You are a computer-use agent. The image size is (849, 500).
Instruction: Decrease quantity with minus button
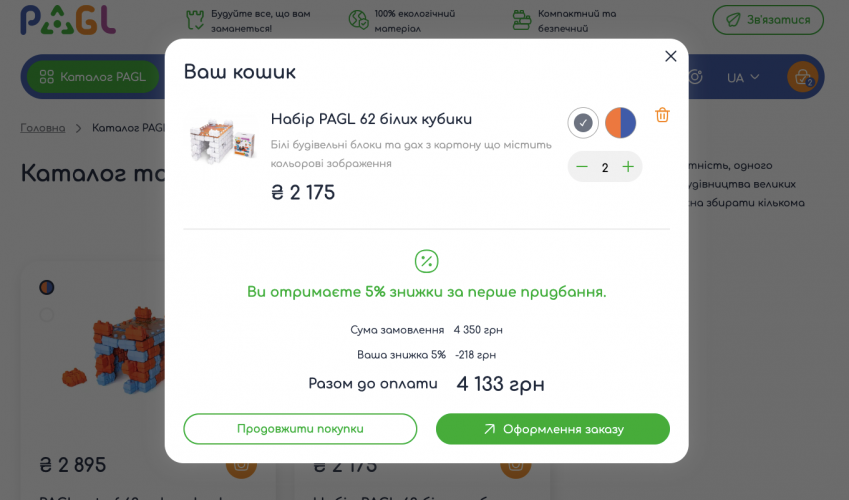point(582,167)
